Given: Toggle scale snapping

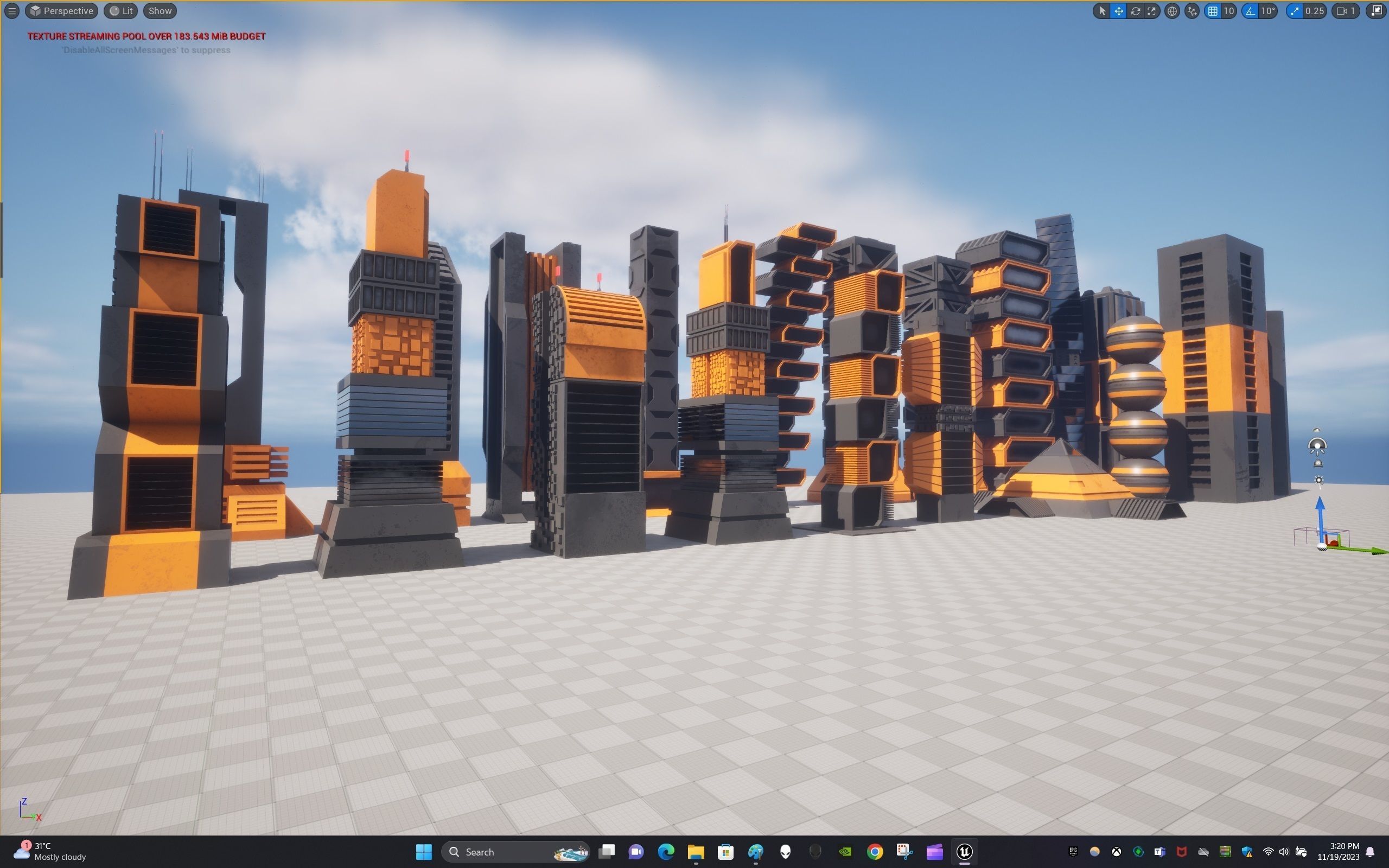Looking at the screenshot, I should coord(1294,11).
